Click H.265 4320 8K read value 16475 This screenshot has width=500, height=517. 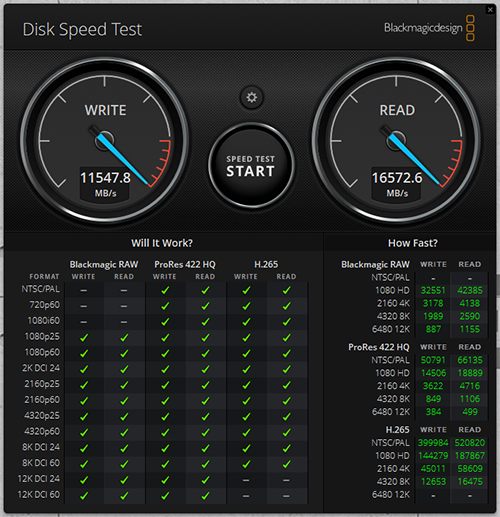[x=470, y=482]
